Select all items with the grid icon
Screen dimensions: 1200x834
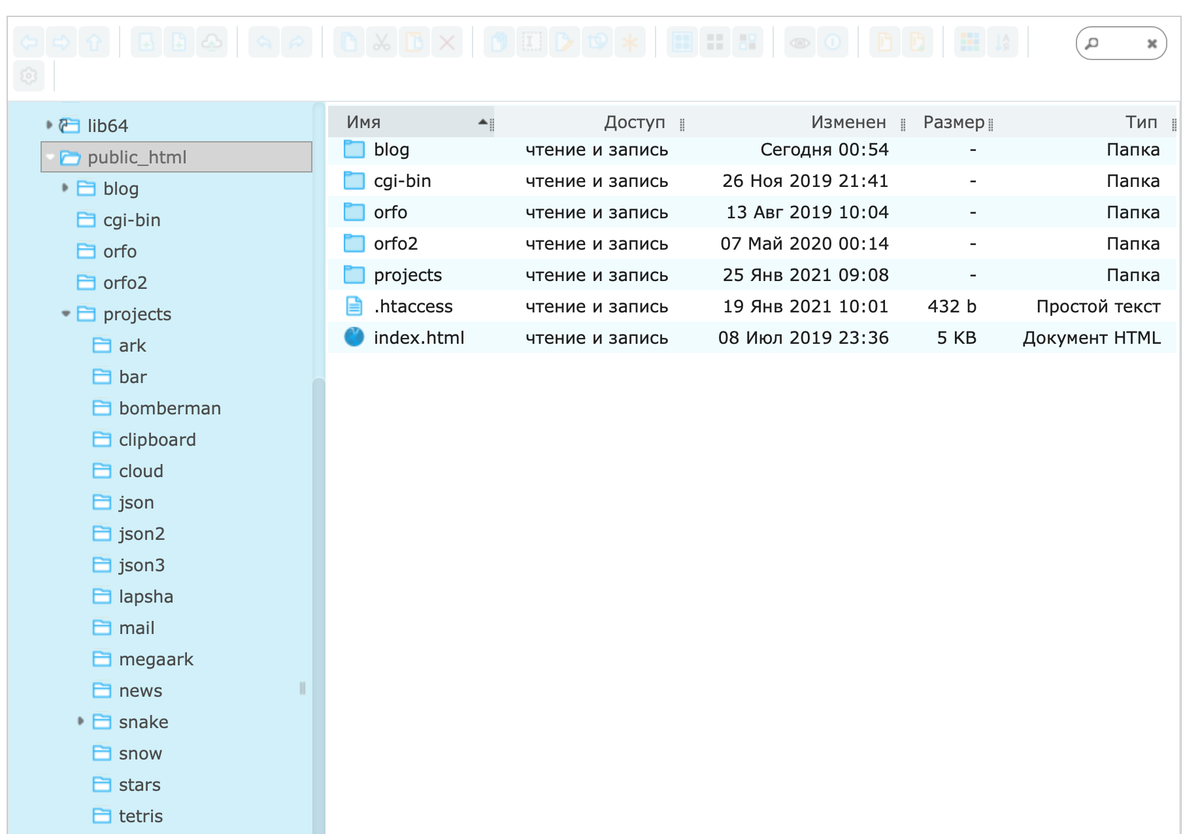(x=682, y=43)
